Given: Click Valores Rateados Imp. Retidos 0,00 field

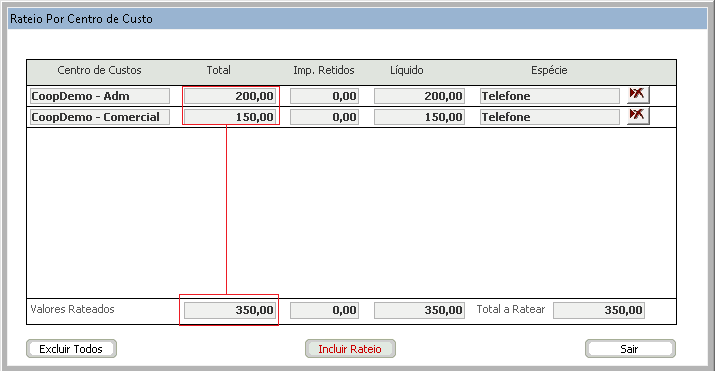Looking at the screenshot, I should click(324, 310).
